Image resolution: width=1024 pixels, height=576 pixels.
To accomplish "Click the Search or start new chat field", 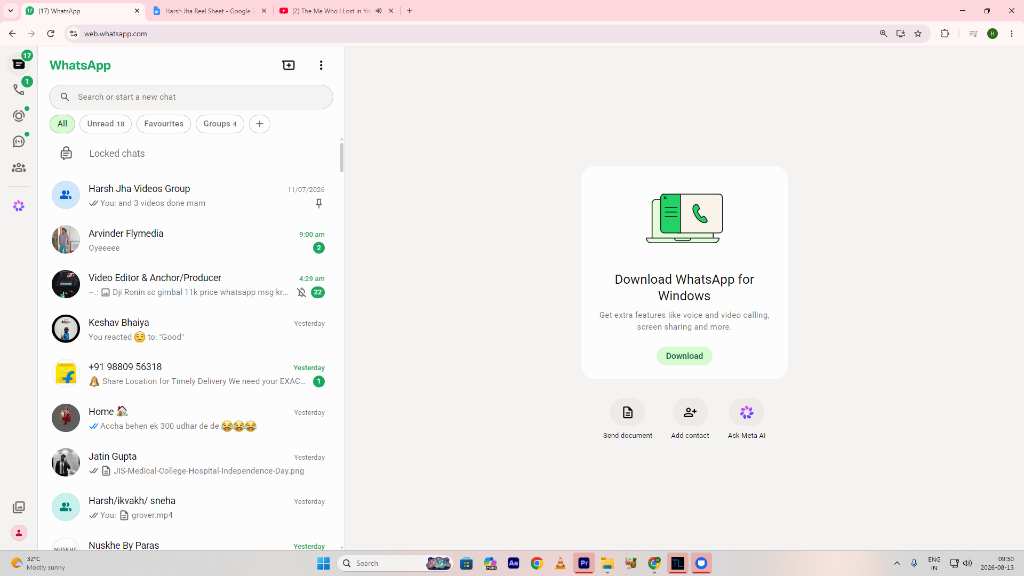I will click(191, 97).
